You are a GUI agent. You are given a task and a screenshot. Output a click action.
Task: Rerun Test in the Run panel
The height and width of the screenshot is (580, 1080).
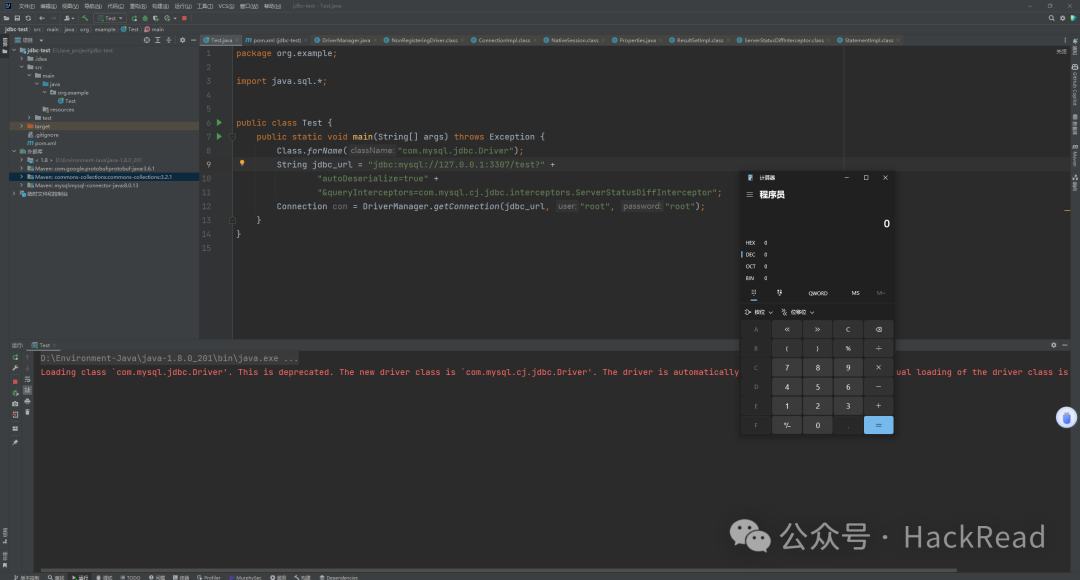click(x=15, y=358)
